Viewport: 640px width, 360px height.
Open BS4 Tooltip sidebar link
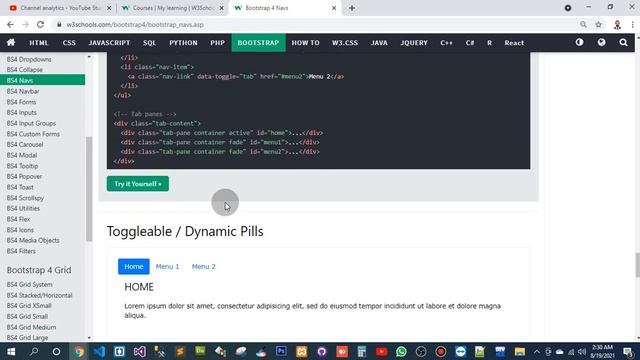(x=22, y=166)
